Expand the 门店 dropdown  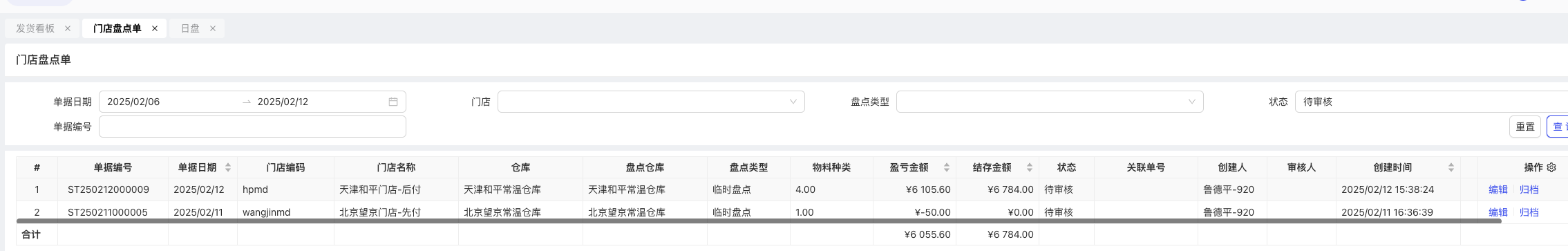(651, 102)
